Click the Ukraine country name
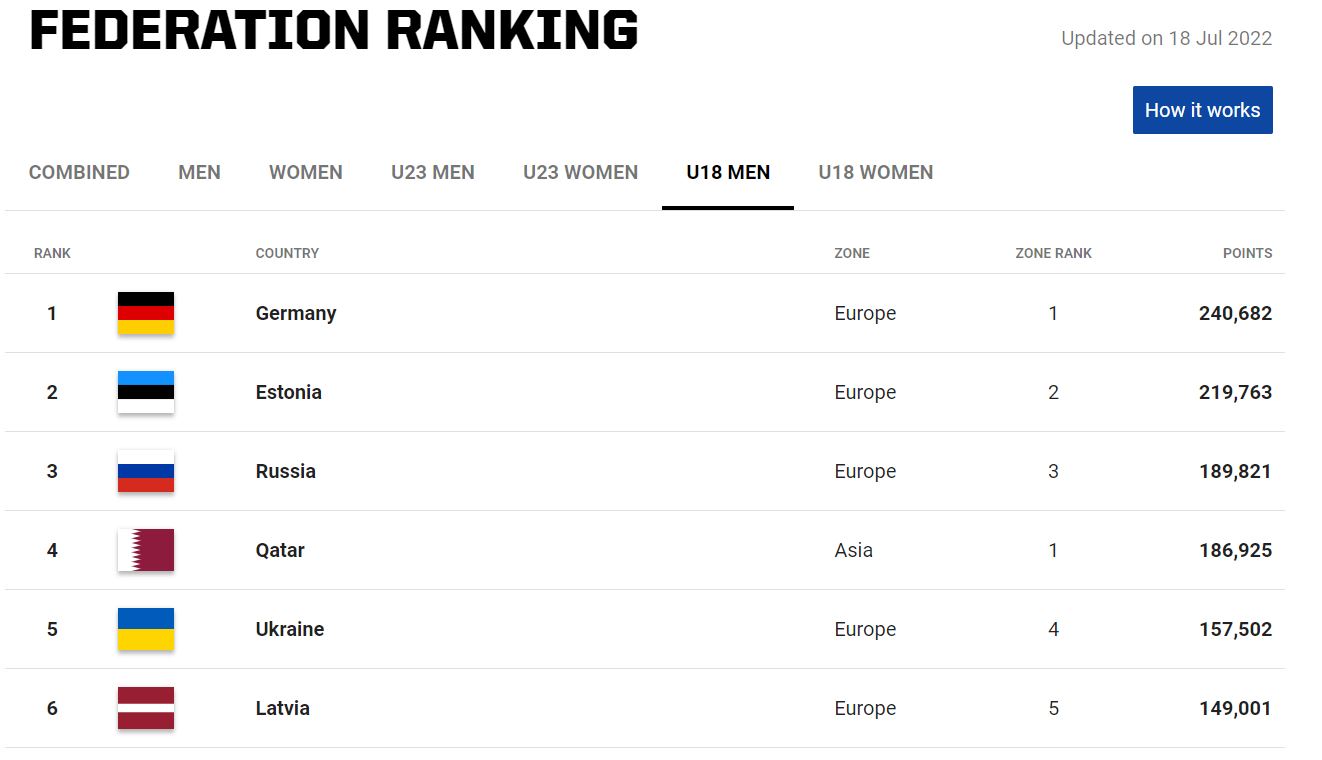The width and height of the screenshot is (1322, 760). coord(290,629)
